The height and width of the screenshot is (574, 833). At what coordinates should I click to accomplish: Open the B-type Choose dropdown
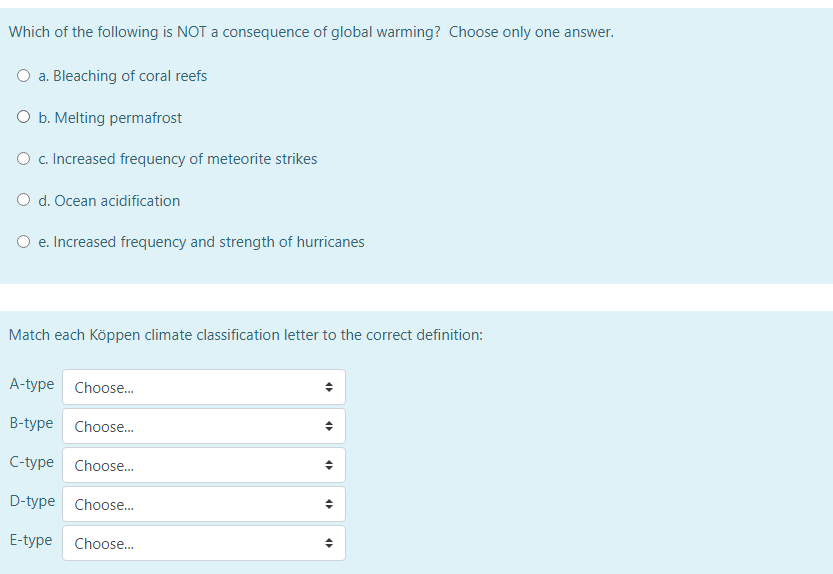coord(204,426)
